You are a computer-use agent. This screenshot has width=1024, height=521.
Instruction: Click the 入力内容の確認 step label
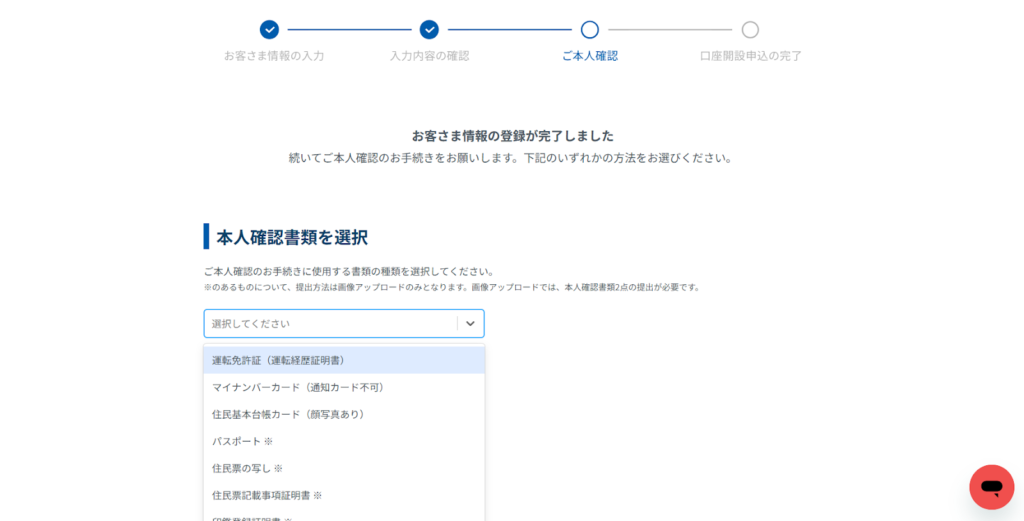coord(429,56)
